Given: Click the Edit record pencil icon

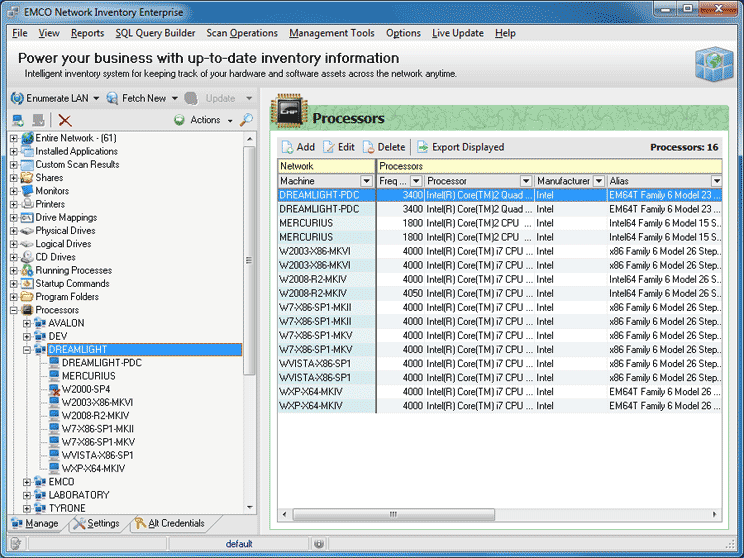Looking at the screenshot, I should click(x=328, y=147).
